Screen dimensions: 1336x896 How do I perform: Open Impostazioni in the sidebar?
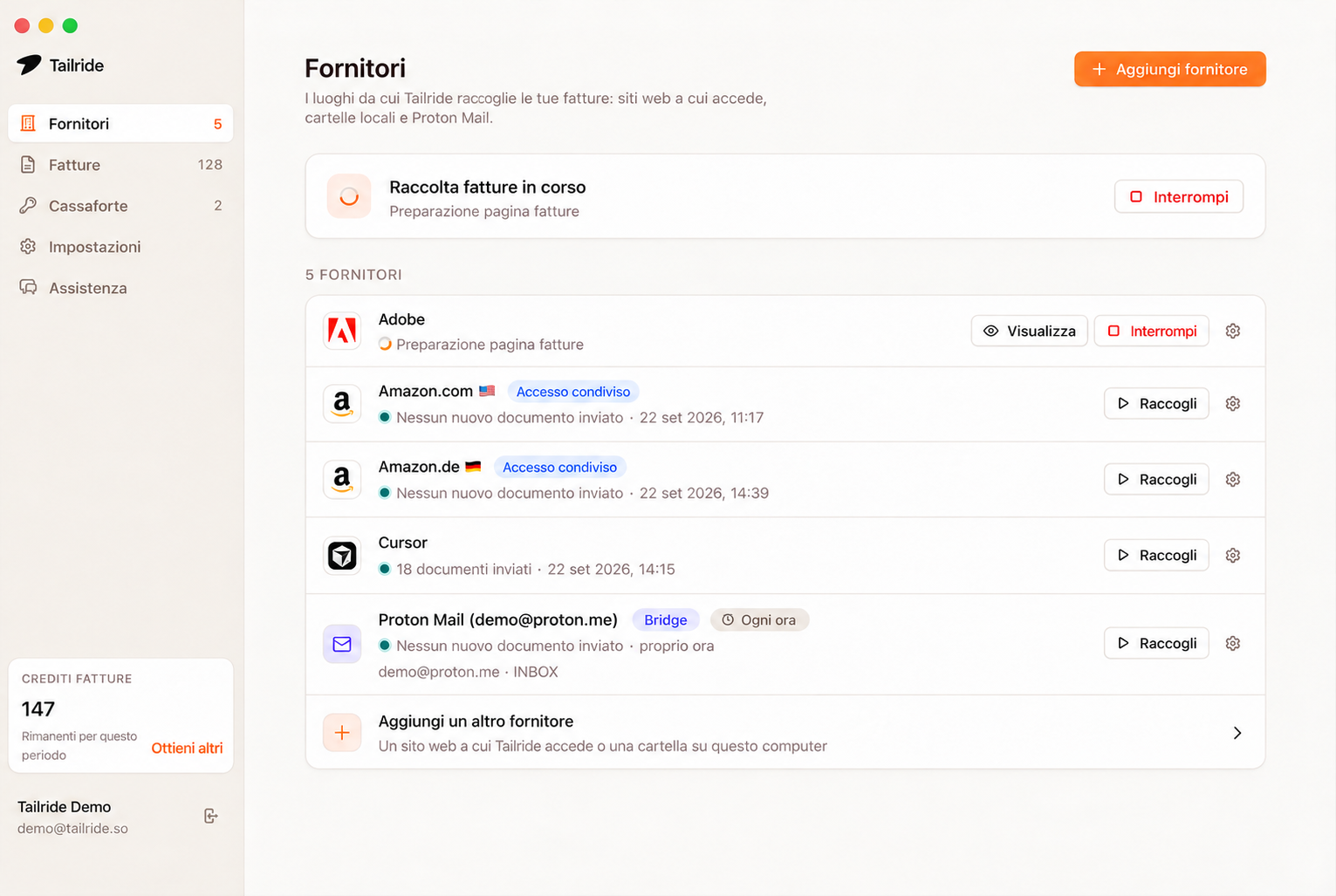click(120, 247)
